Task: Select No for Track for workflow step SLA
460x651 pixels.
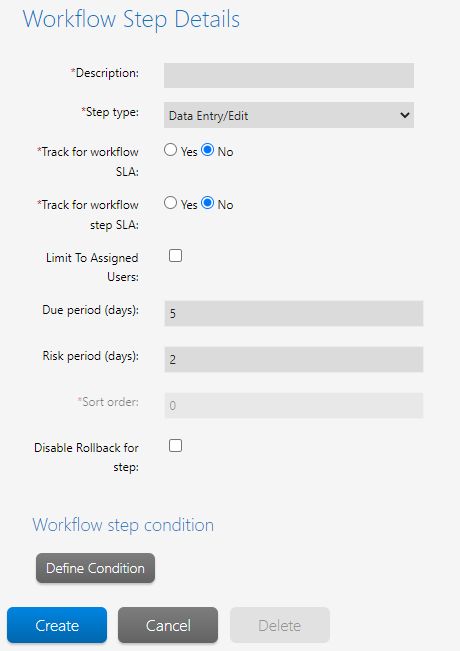Action: coord(208,203)
